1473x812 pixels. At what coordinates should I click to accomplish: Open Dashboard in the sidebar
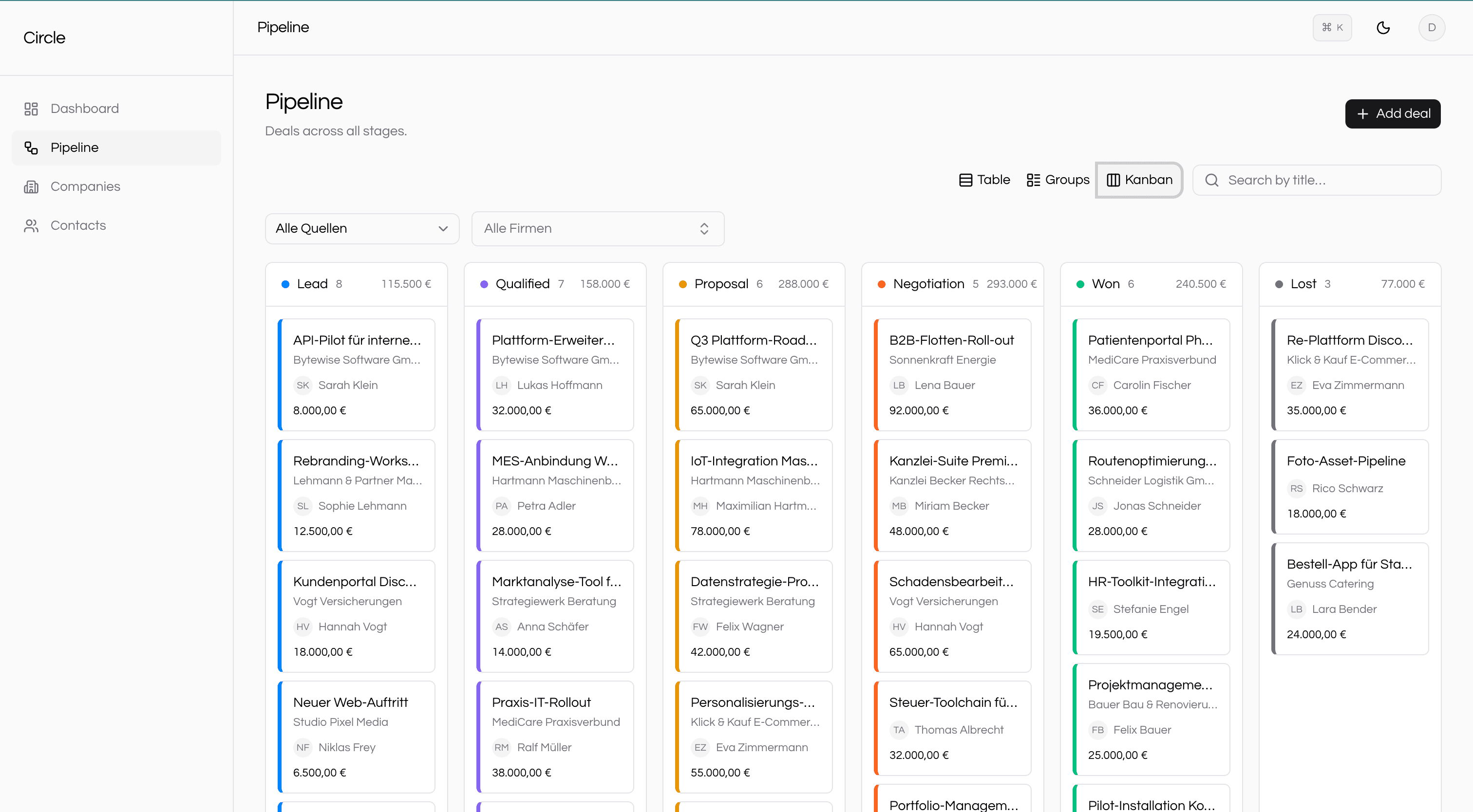tap(116, 109)
